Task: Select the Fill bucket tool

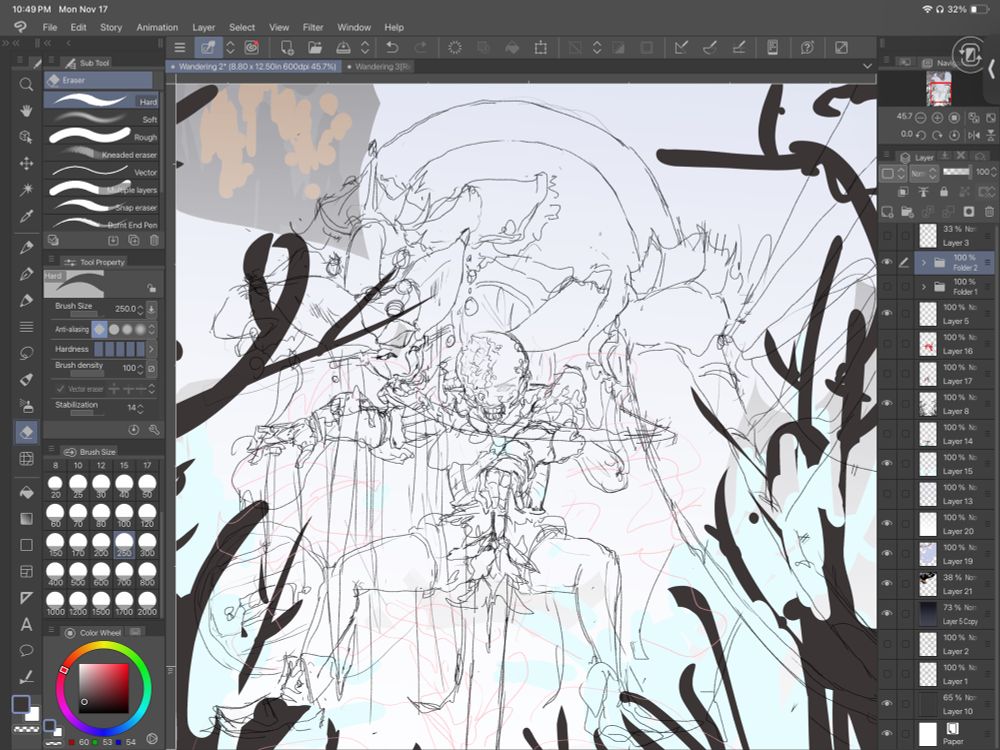Action: [x=26, y=492]
